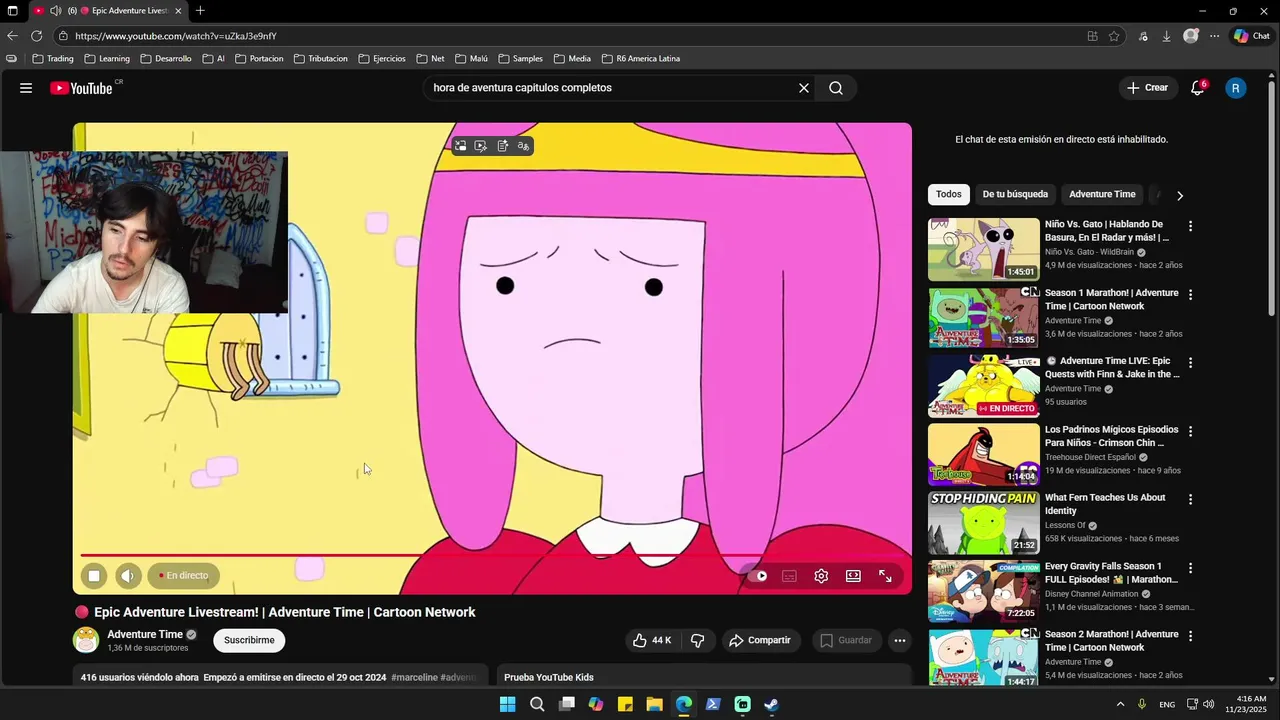Open Steam from the Windows taskbar
This screenshot has height=720, width=1280.
772,704
